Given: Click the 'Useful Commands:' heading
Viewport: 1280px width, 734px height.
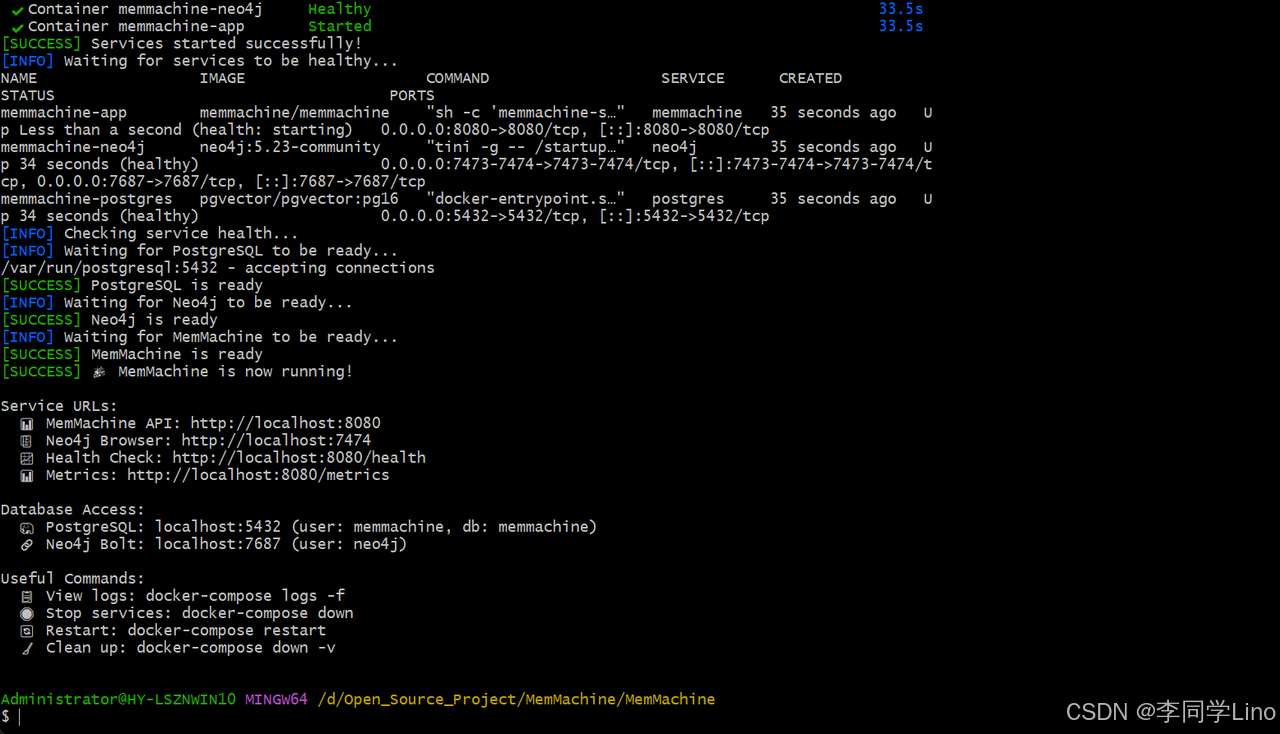Looking at the screenshot, I should click(x=72, y=578).
